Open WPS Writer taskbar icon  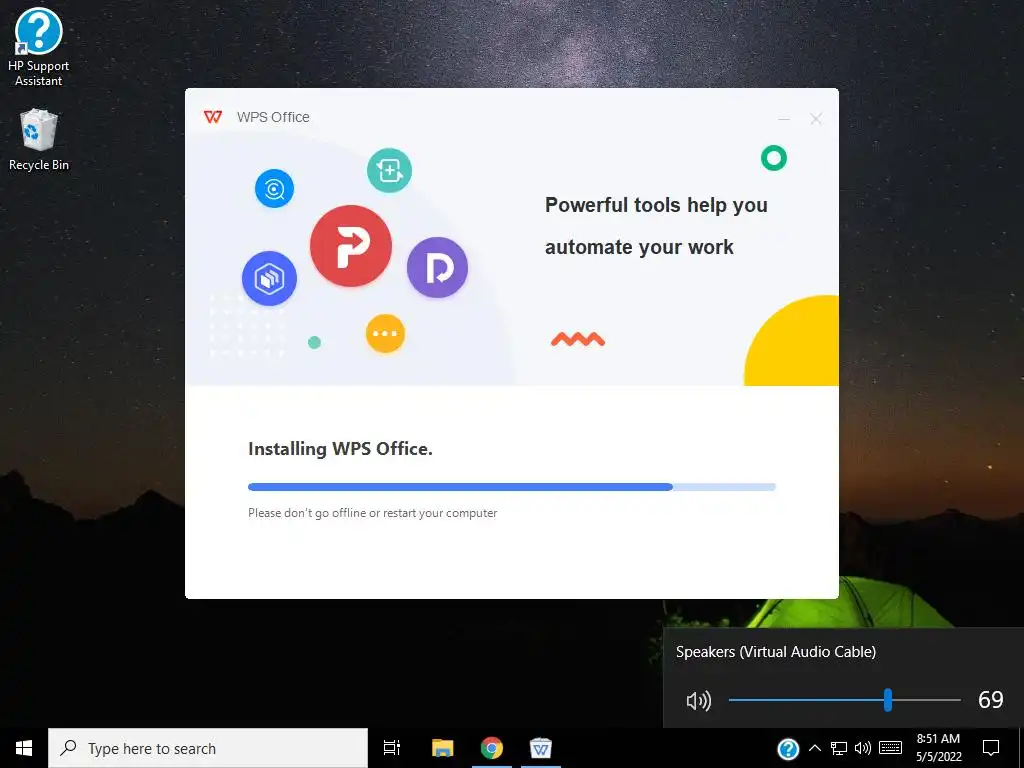pos(541,748)
